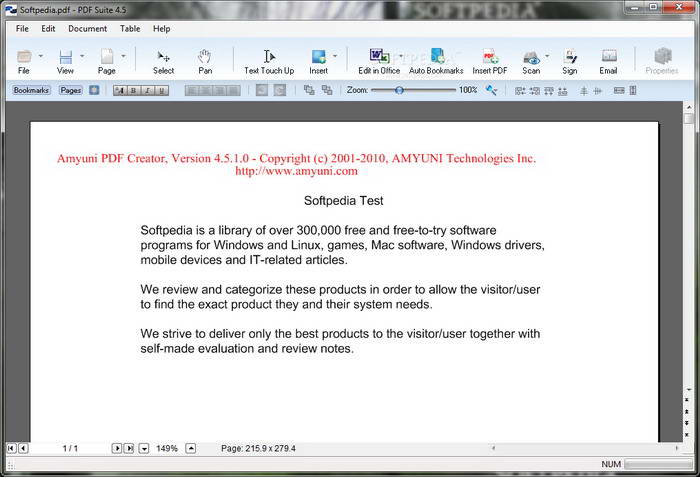
Task: Click the page size 215.9 x 279.4 text
Action: [x=258, y=448]
